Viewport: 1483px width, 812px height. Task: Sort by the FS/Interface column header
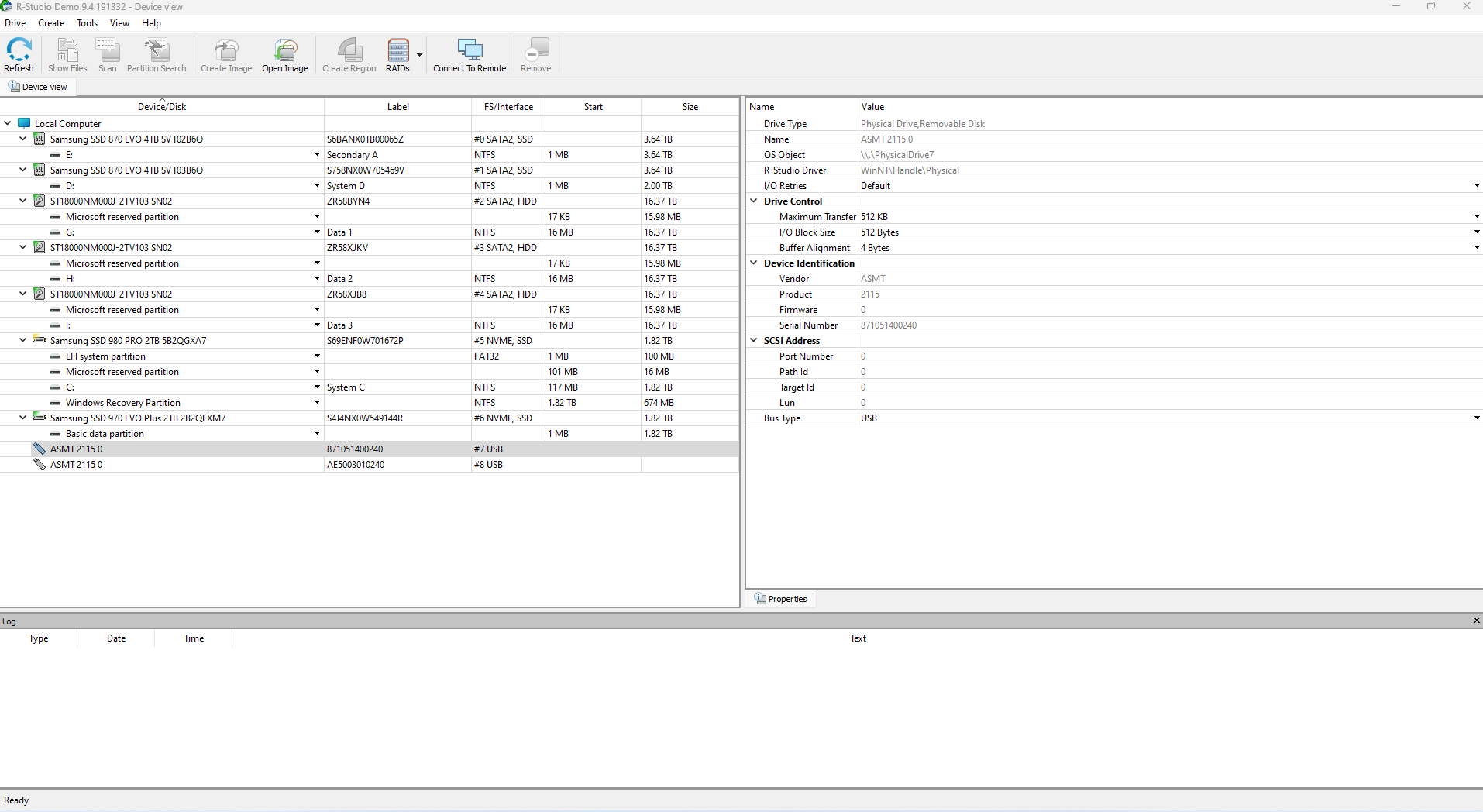click(x=508, y=107)
